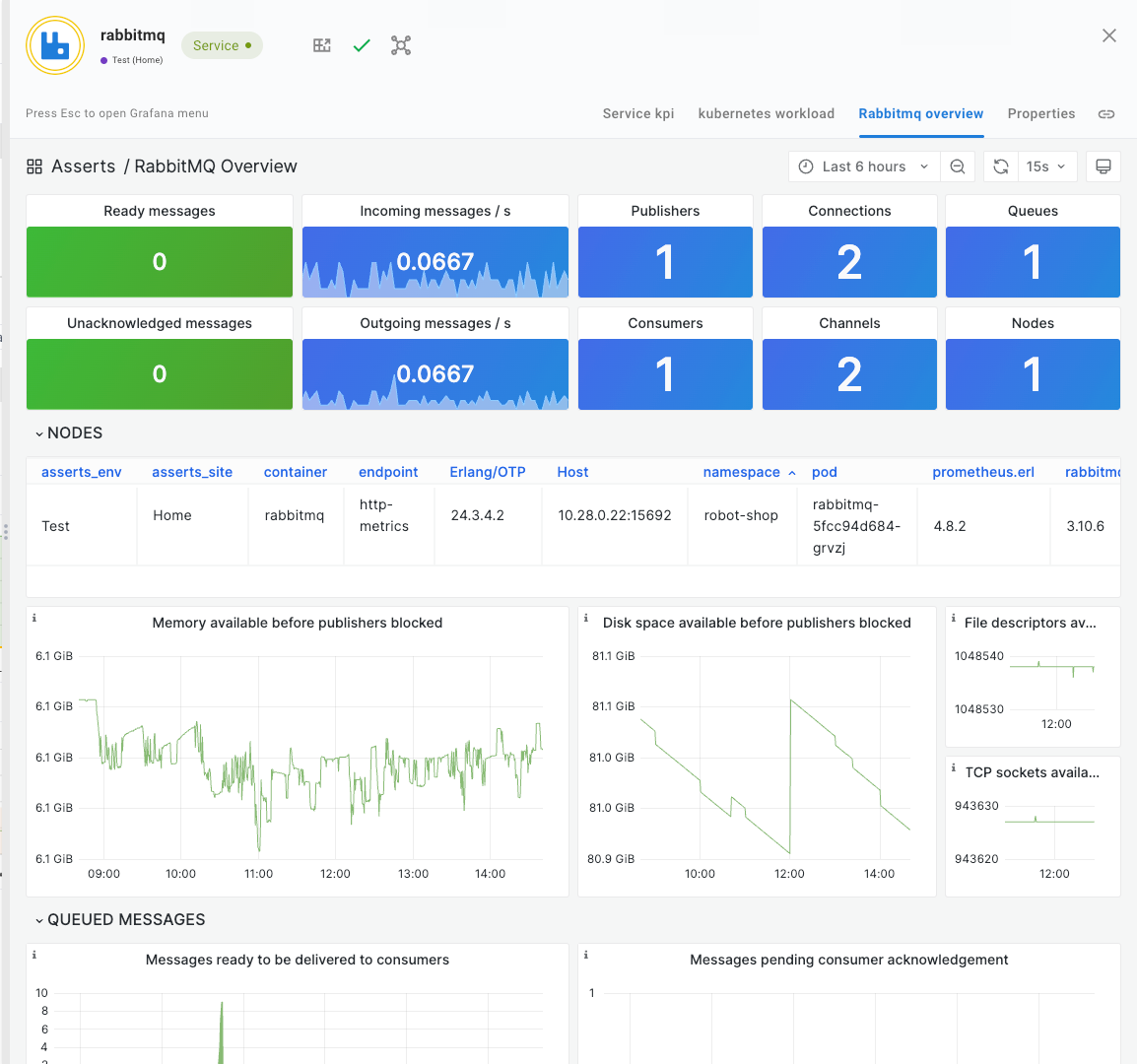Sort table by Erlang/OTP column header
Screen dimensions: 1137x1064
(488, 473)
